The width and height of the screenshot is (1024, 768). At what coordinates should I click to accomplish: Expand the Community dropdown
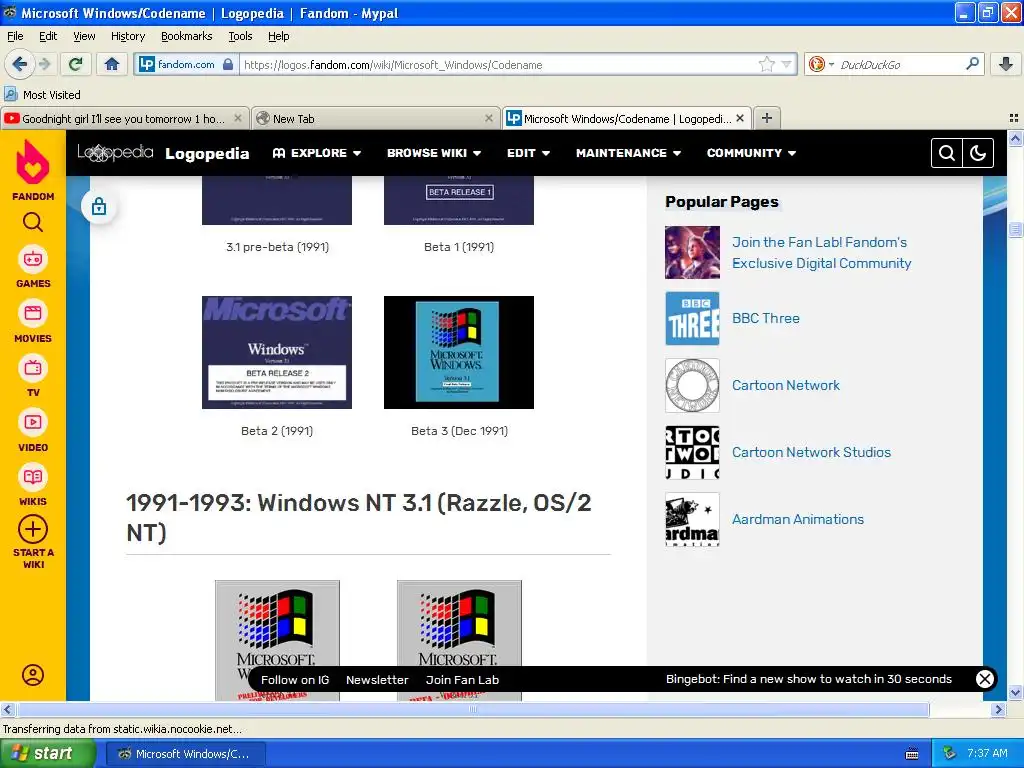[751, 153]
